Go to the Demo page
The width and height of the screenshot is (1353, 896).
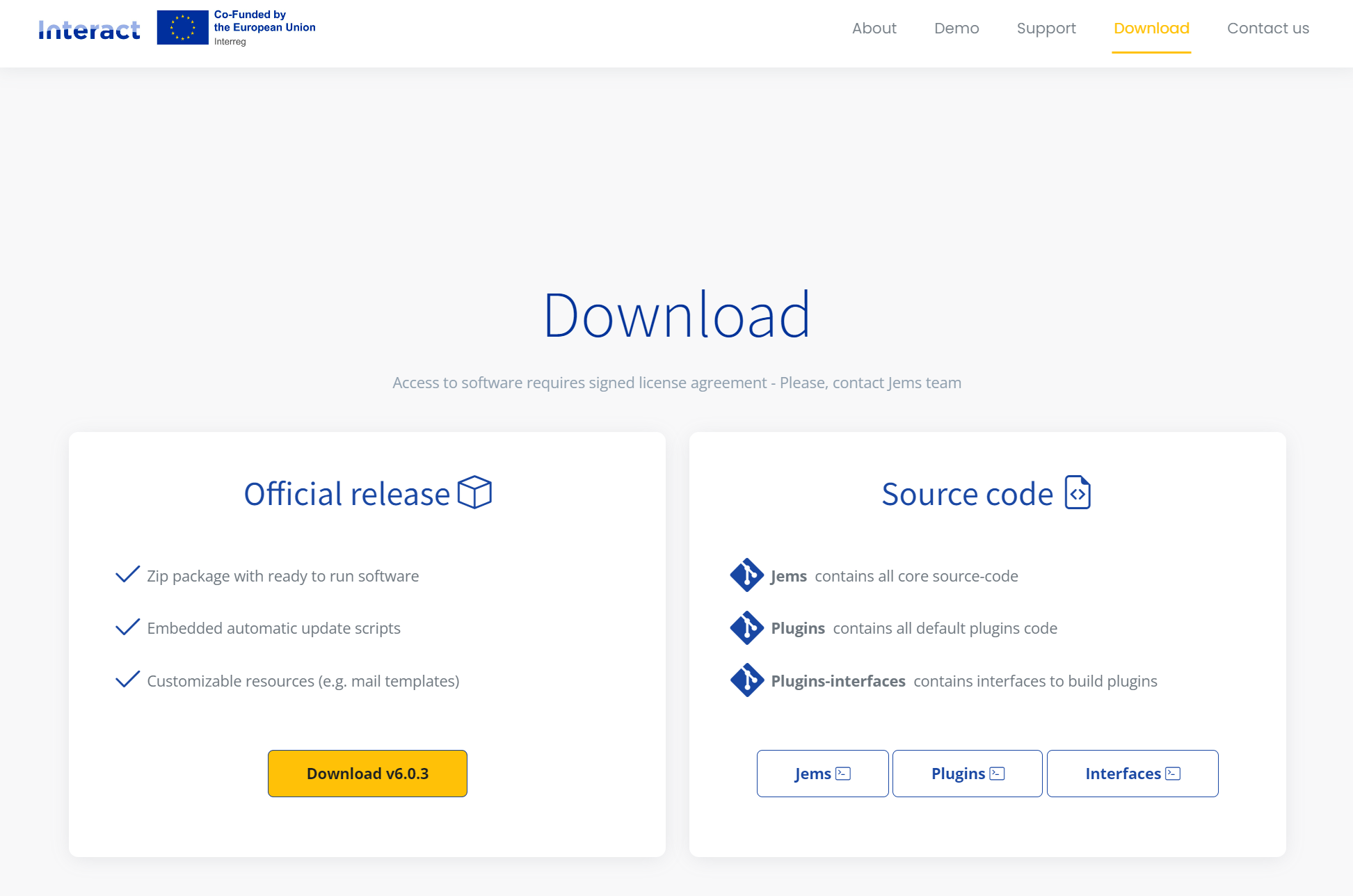956,29
